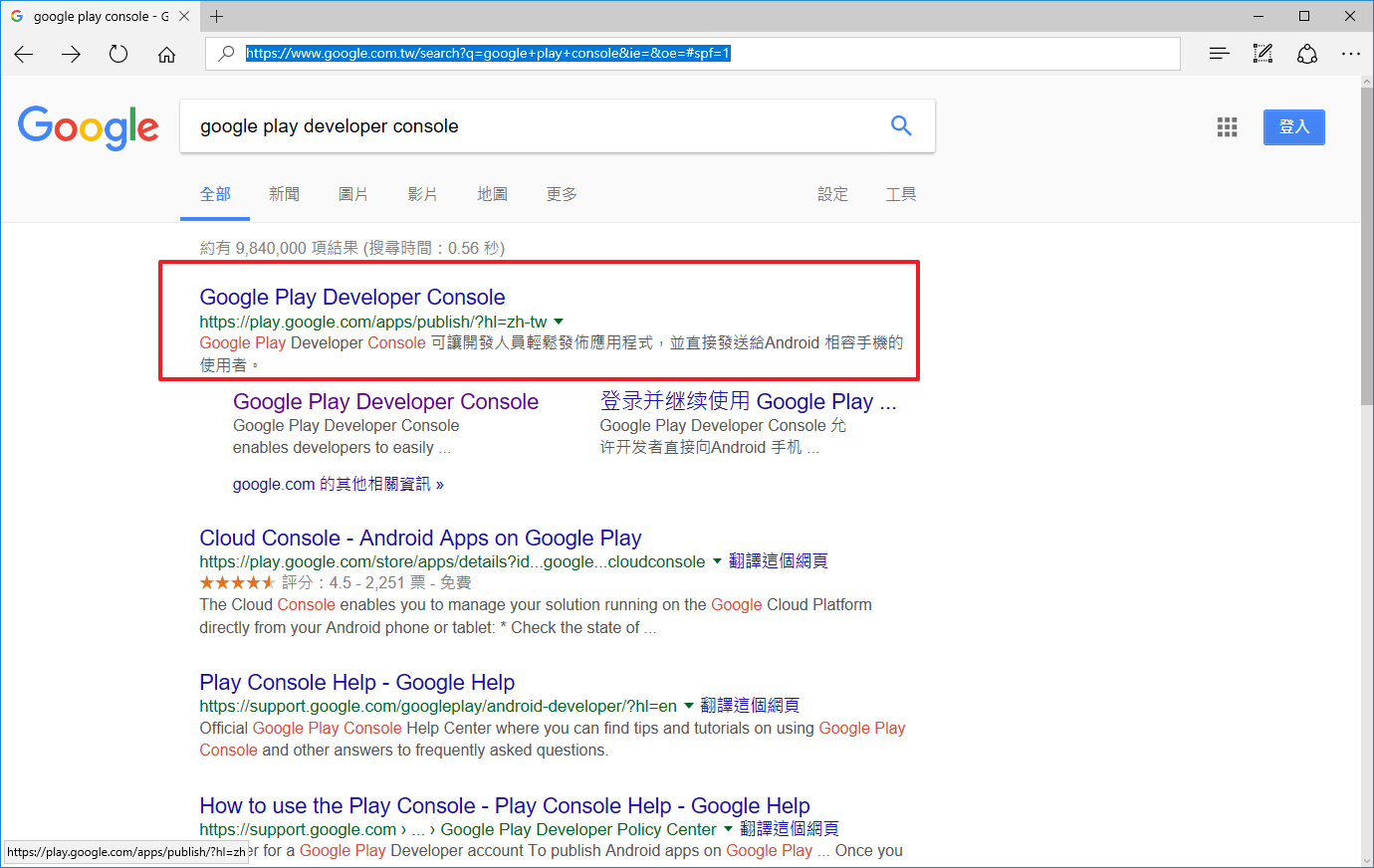Click the scrollbar up arrow
1374x868 pixels.
click(1366, 83)
